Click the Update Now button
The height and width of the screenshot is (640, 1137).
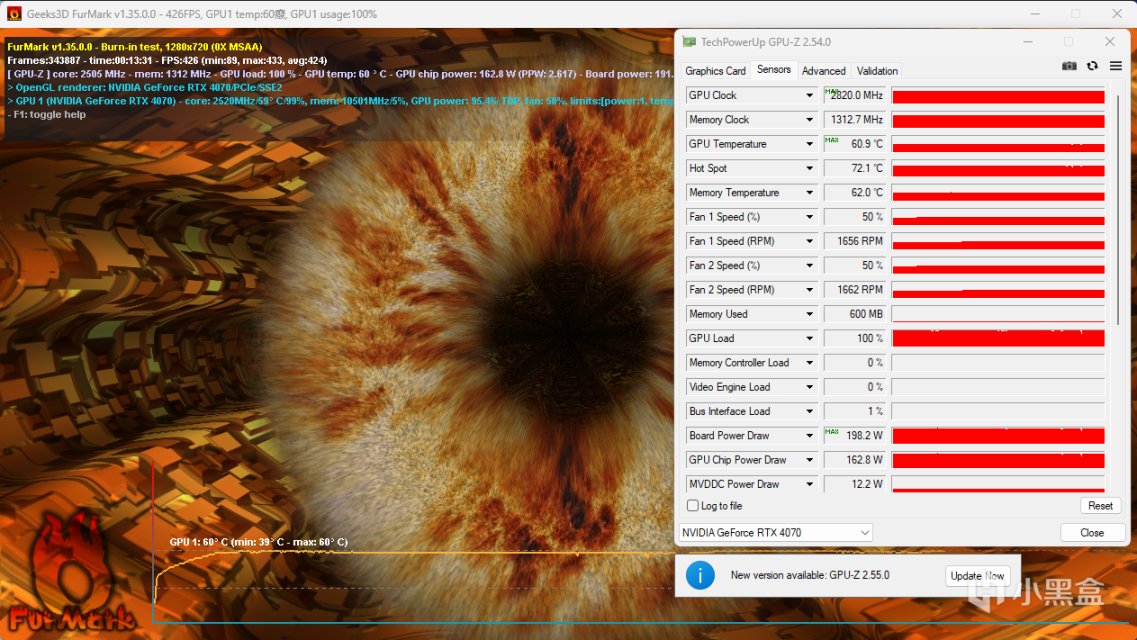[978, 576]
